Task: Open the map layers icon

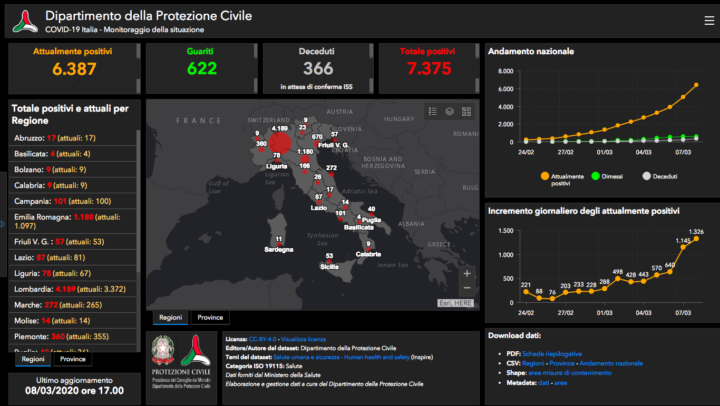Action: 450,112
